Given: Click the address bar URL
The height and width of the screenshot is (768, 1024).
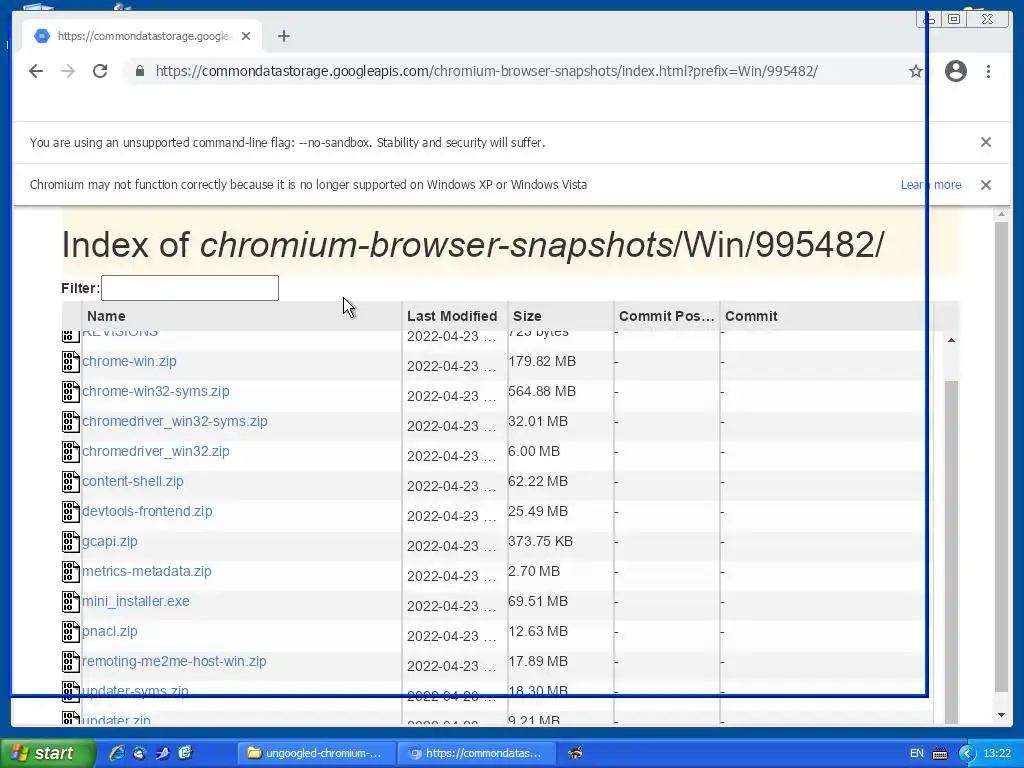Looking at the screenshot, I should click(x=487, y=71).
